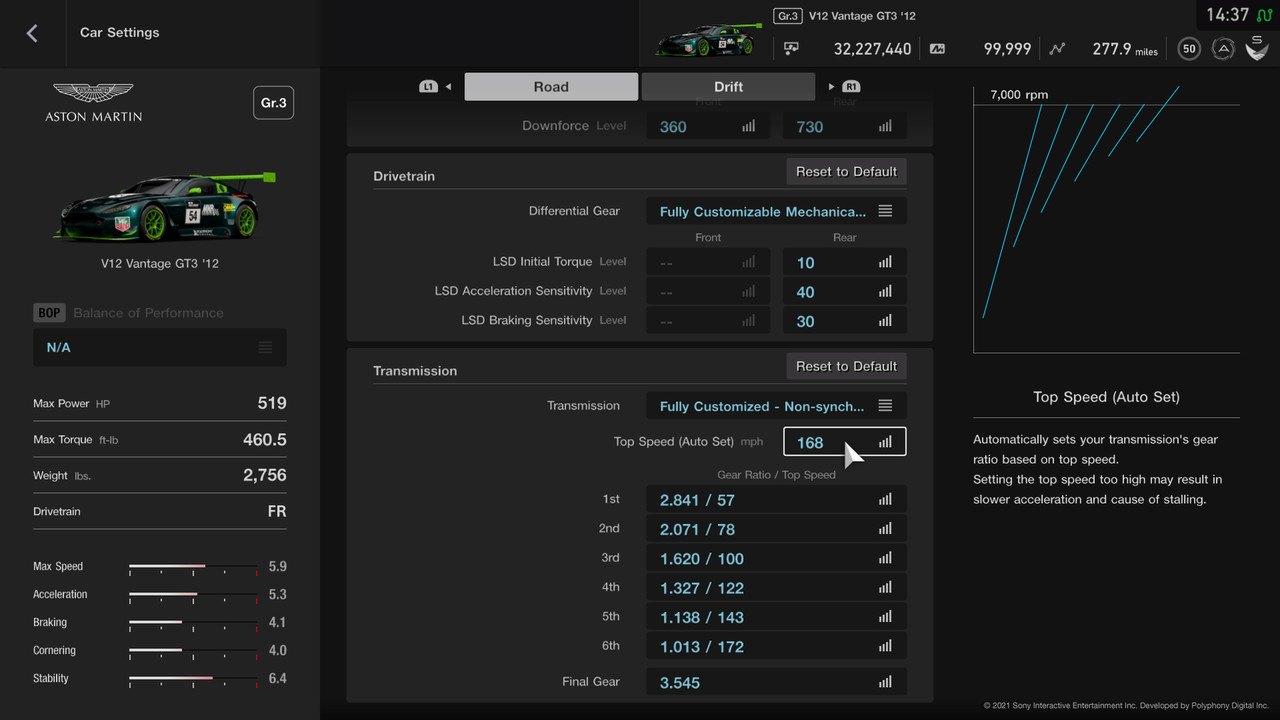Adjust 5th gear ratio 1.138 / 143
This screenshot has width=1280, height=720.
[776, 617]
